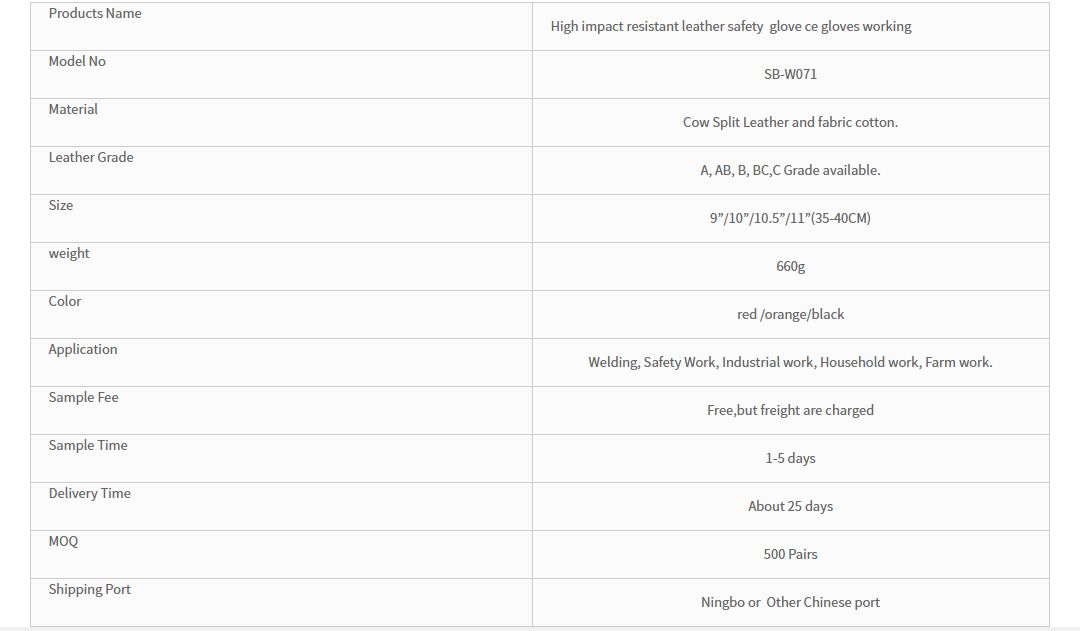Click the MOQ row label
Screen dimensions: 1080x631
click(x=63, y=541)
